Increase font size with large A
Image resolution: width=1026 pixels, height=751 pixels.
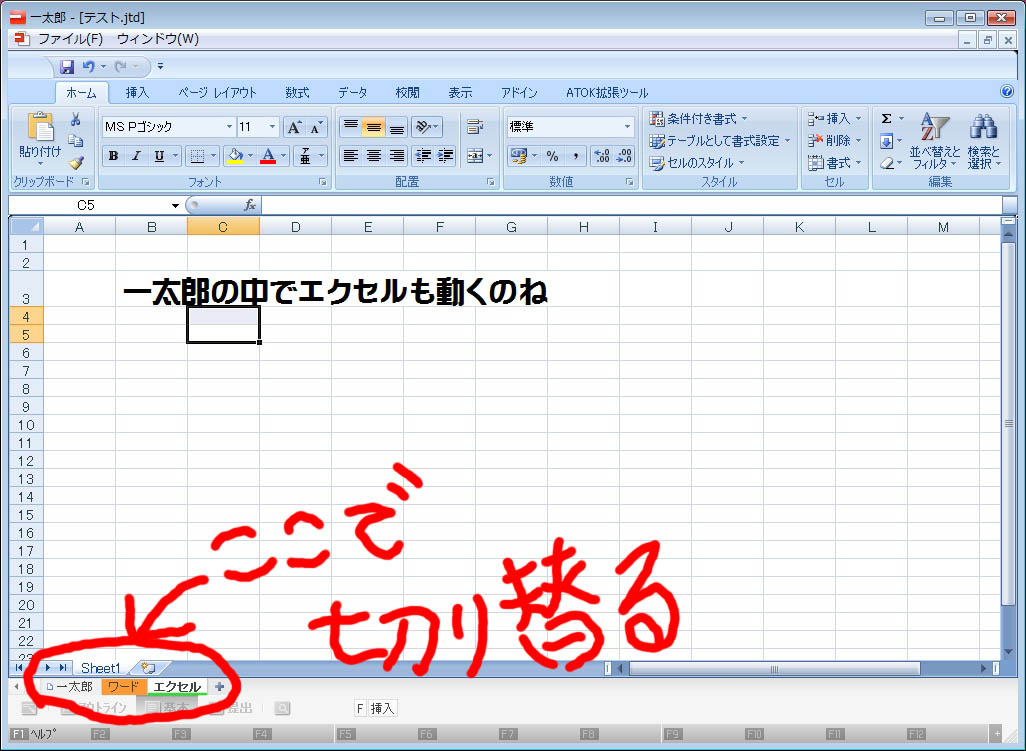(x=294, y=127)
